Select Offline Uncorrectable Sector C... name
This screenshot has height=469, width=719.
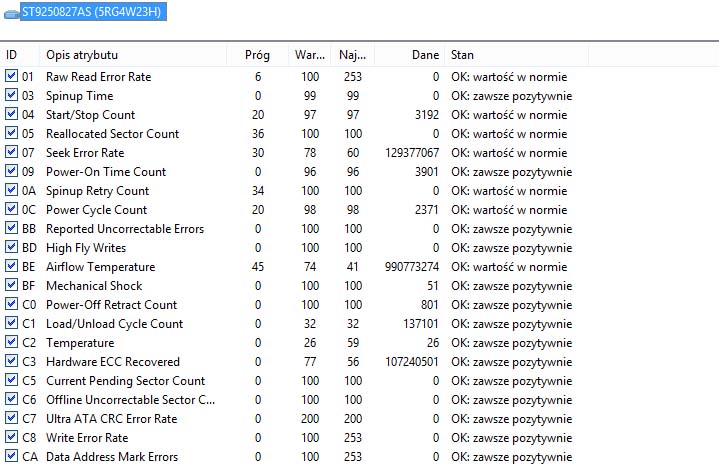(x=130, y=400)
